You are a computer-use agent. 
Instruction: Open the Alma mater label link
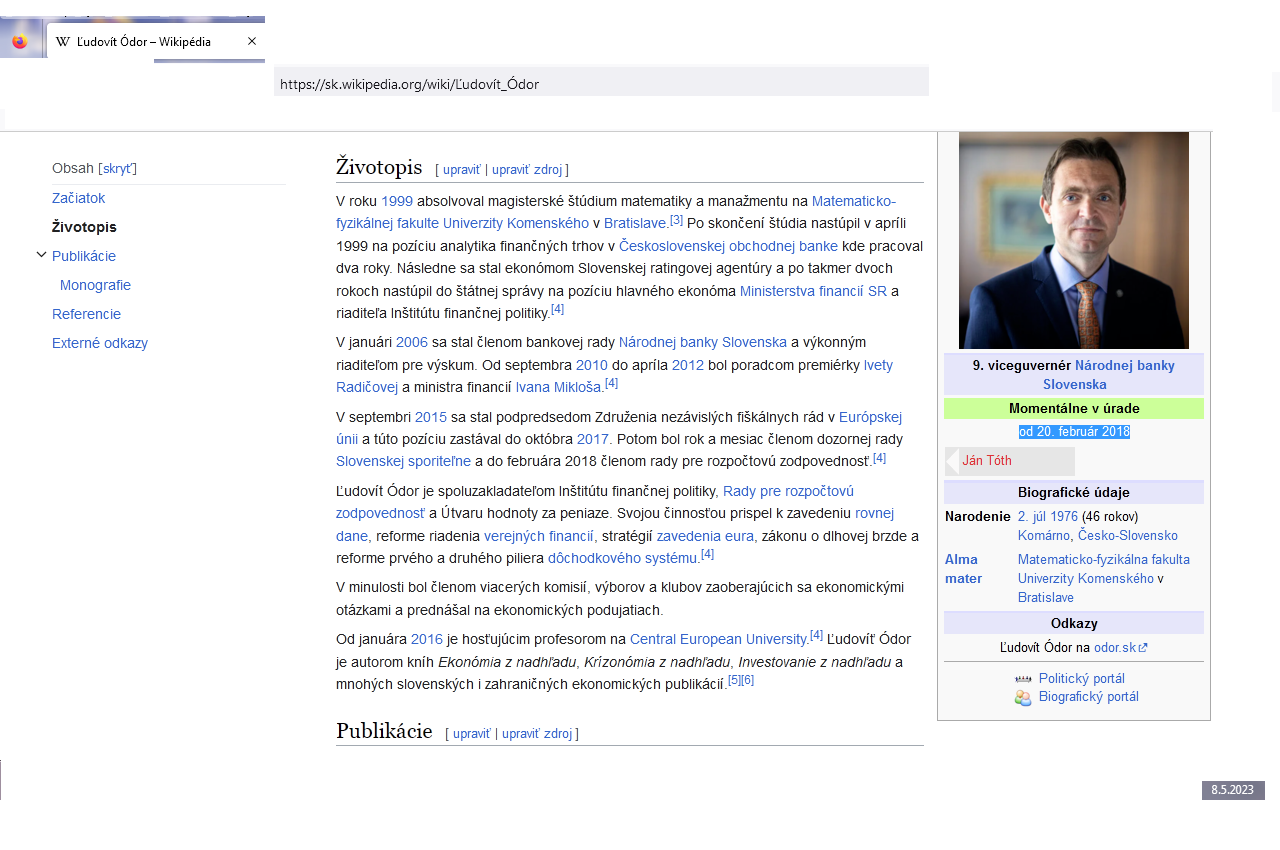click(963, 569)
